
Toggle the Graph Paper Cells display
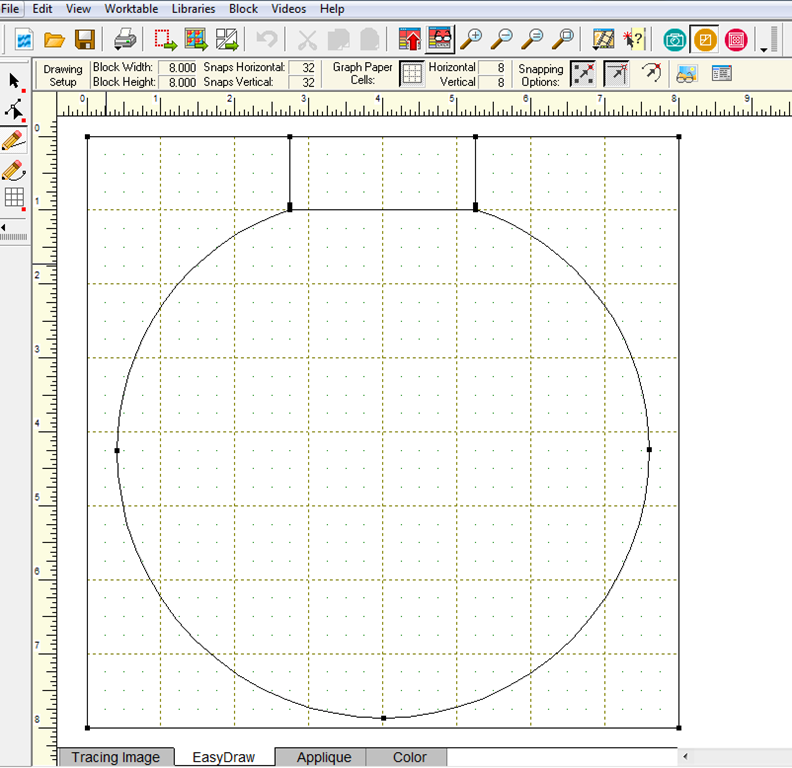[x=412, y=74]
